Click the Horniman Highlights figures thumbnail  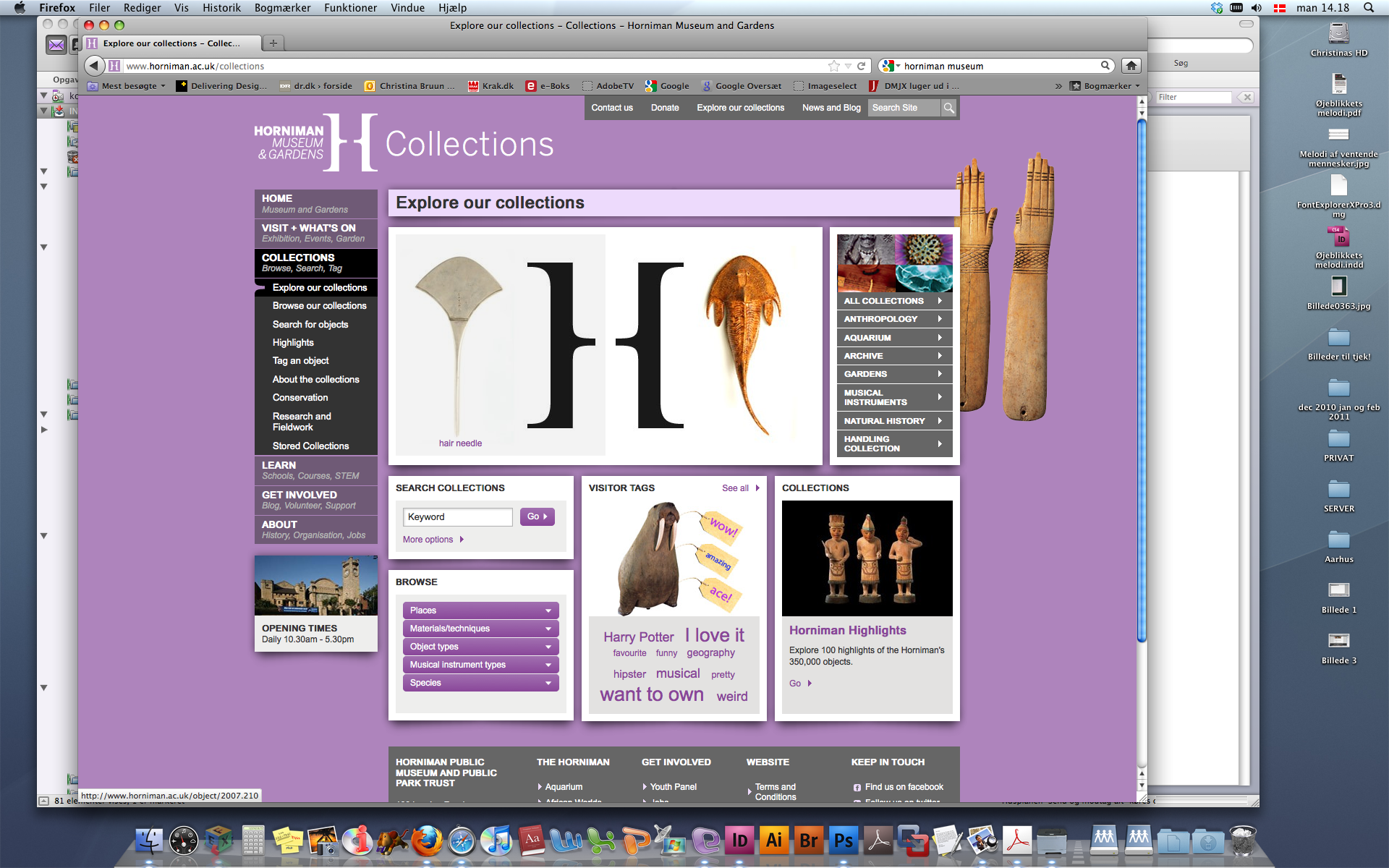tap(867, 558)
